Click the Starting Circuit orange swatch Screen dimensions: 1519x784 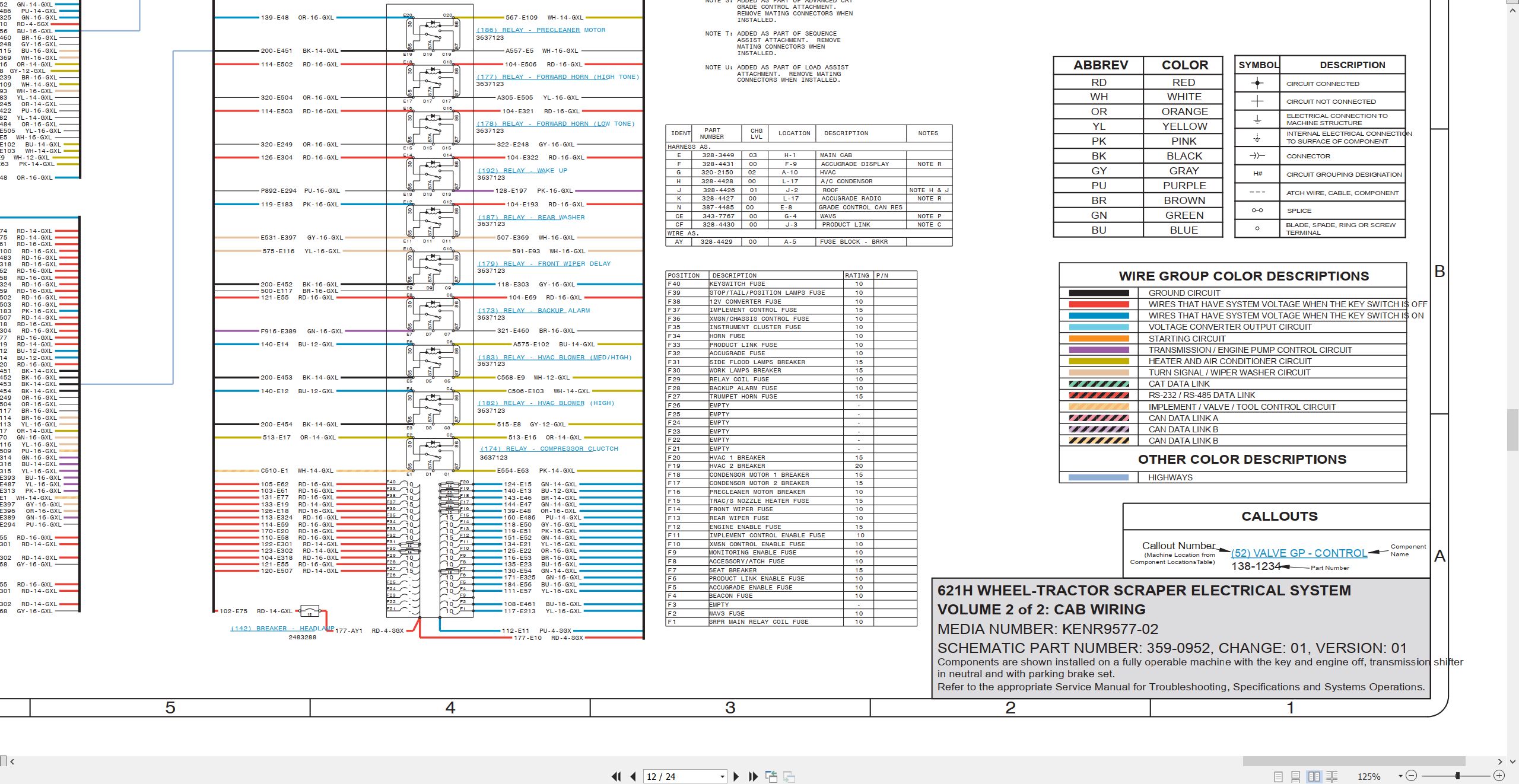1099,339
